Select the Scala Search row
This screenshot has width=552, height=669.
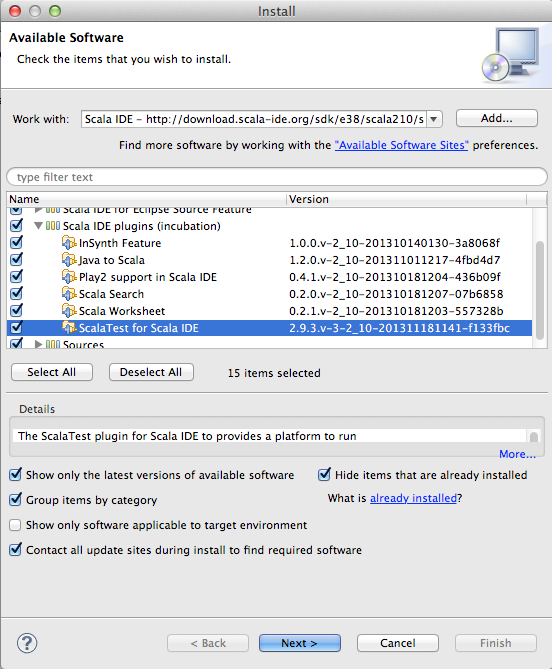pyautogui.click(x=269, y=294)
